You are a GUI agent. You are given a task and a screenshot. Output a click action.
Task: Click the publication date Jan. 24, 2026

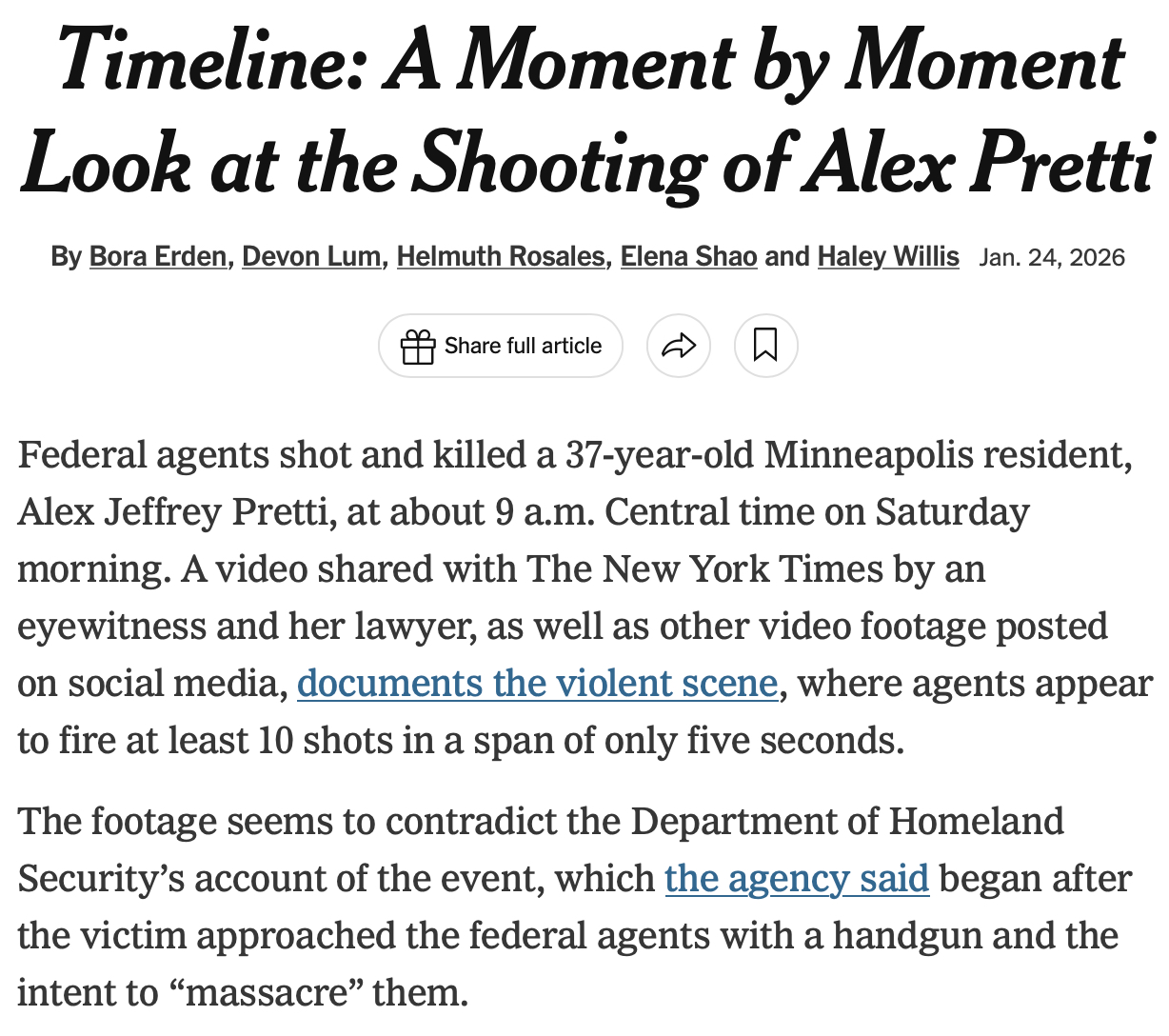(1051, 258)
